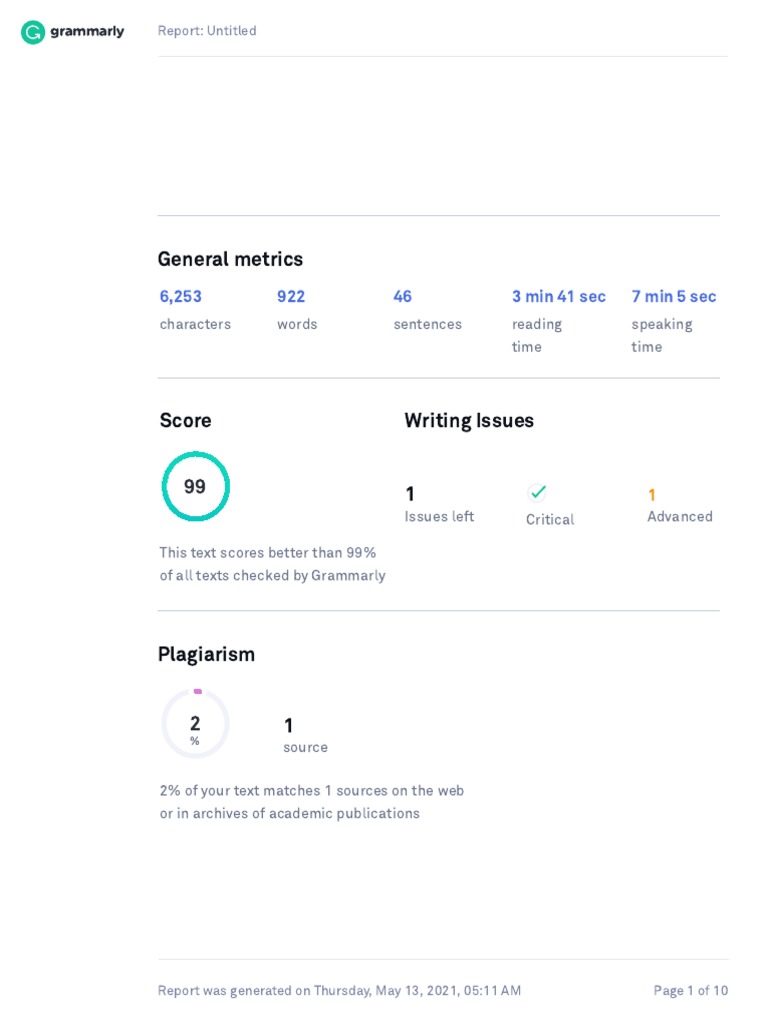
Task: Click the Plagiarism section heading
Action: [x=206, y=654]
